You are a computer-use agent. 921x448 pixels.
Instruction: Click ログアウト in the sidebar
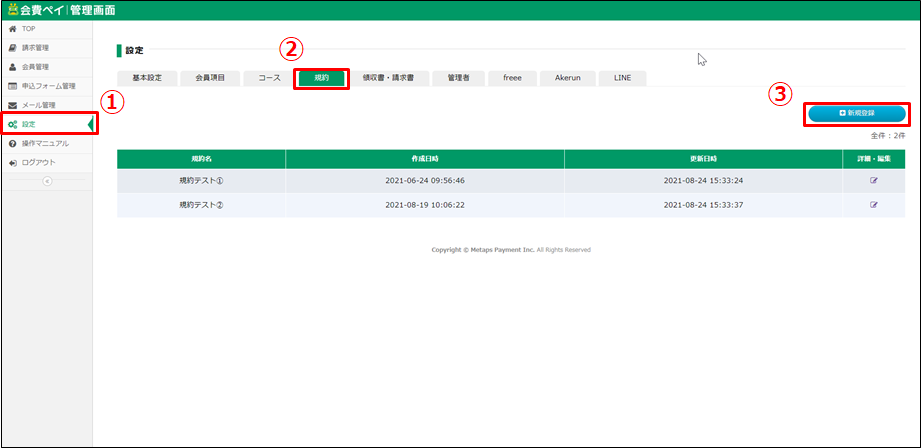(38, 162)
